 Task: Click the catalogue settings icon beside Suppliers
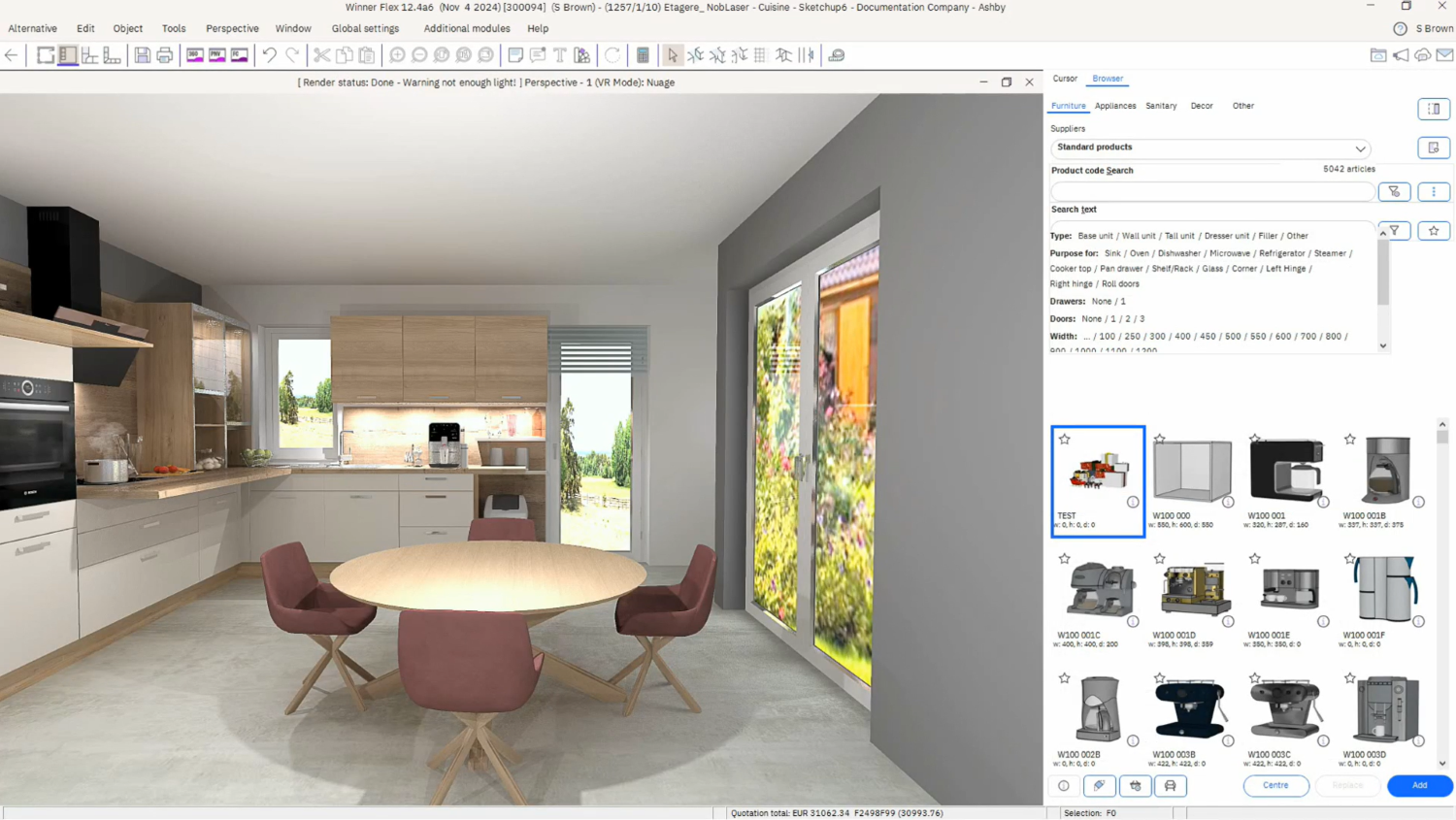[x=1434, y=148]
